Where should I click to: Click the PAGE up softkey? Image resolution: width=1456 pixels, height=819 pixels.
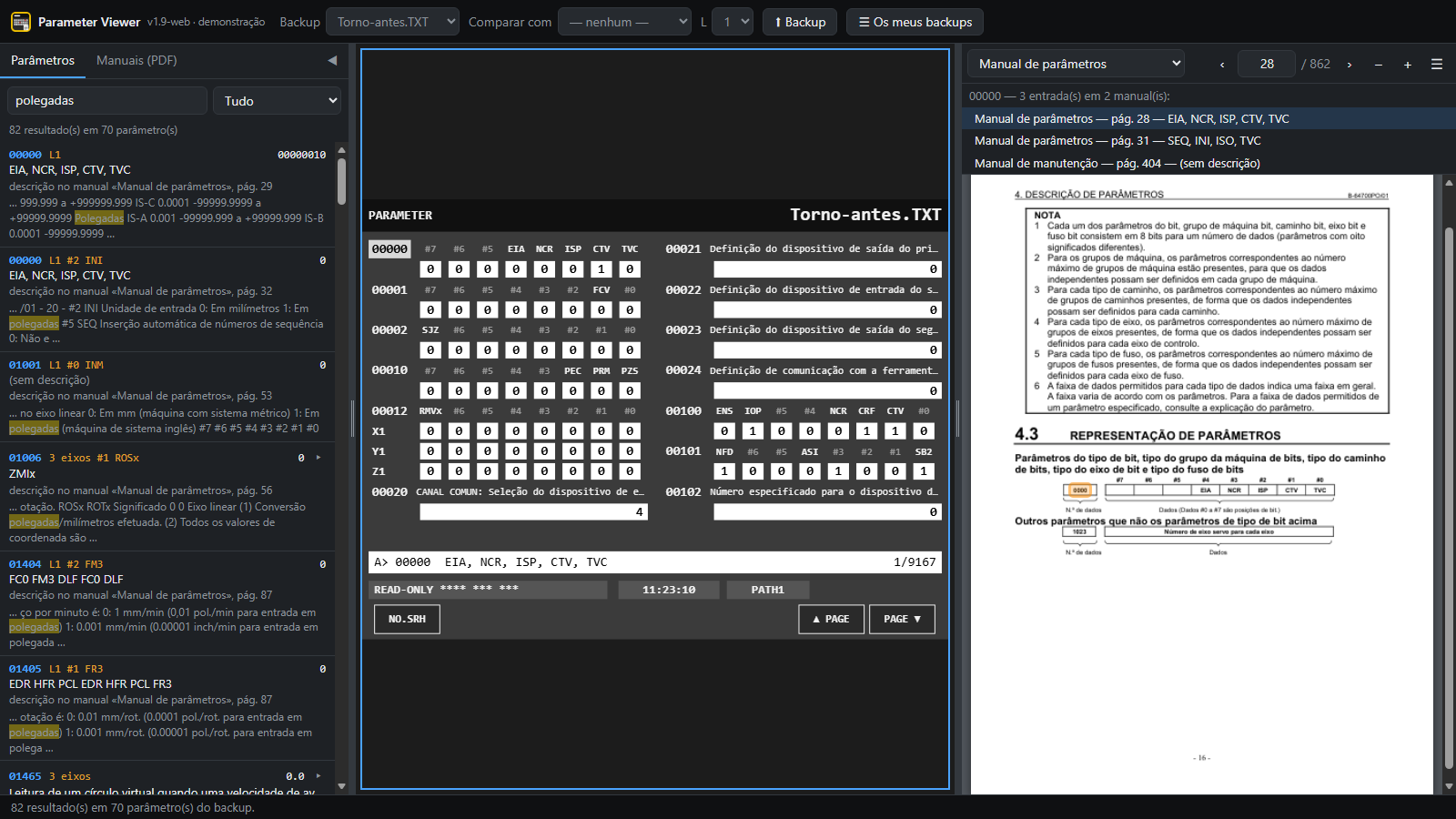[831, 619]
